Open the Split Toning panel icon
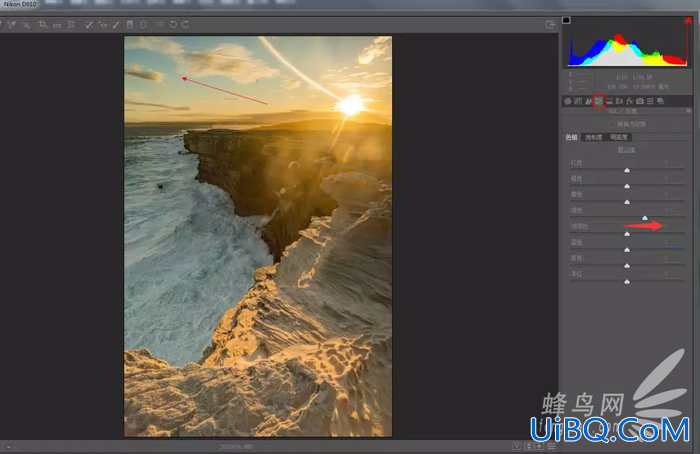 pos(609,101)
